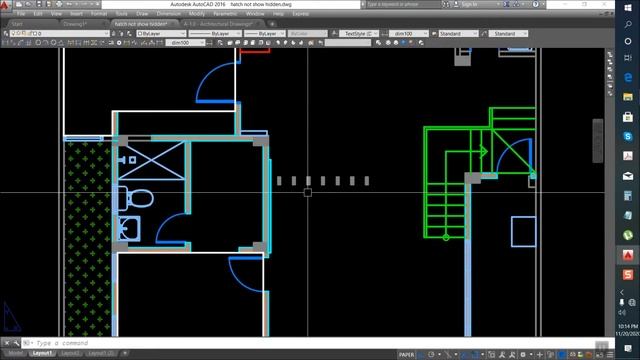The image size is (640, 360).
Task: Select the Linear dimension tool
Action: pyautogui.click(x=5, y=43)
